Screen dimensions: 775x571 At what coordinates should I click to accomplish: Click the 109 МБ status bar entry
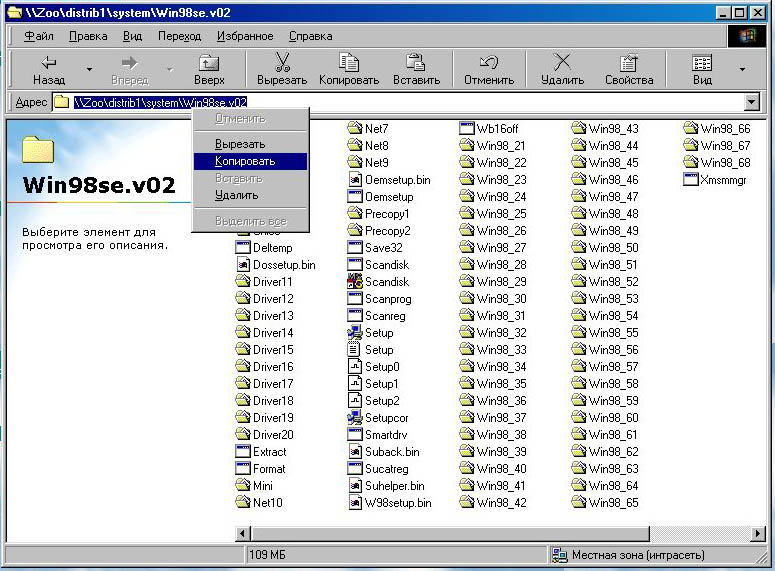267,555
